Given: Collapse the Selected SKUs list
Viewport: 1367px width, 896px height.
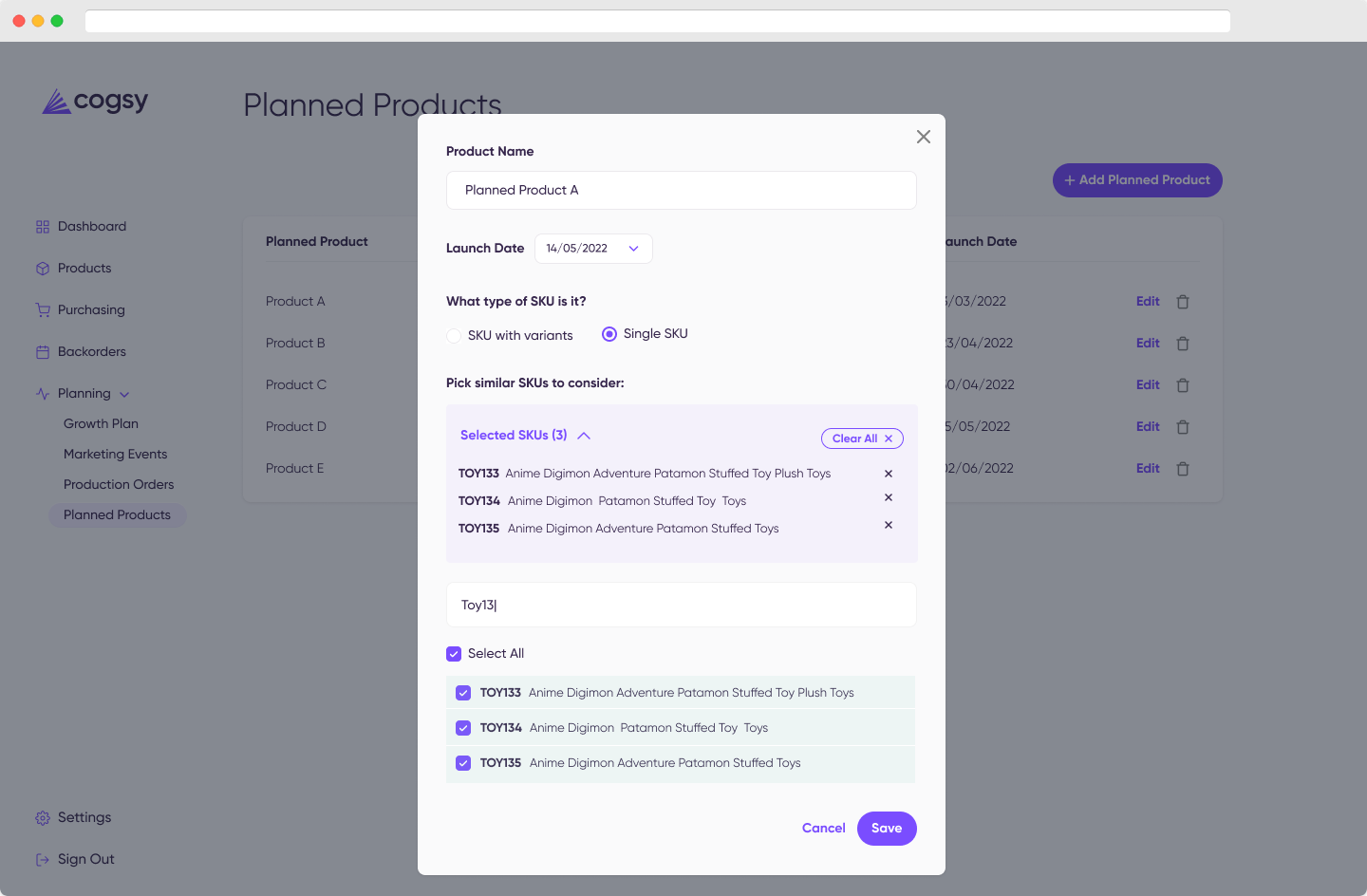Looking at the screenshot, I should point(584,436).
